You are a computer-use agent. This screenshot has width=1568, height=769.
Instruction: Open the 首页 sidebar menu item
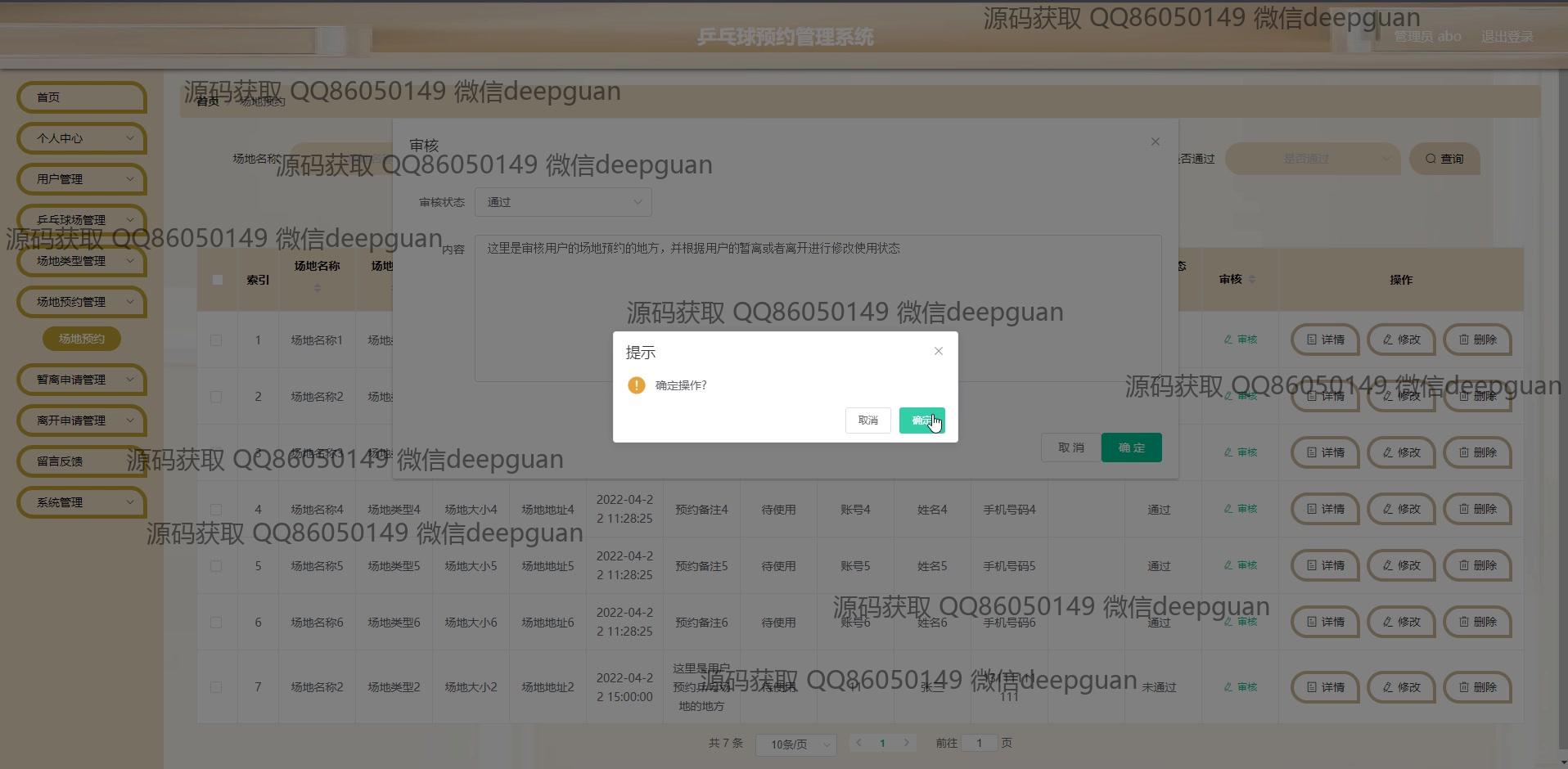(82, 97)
